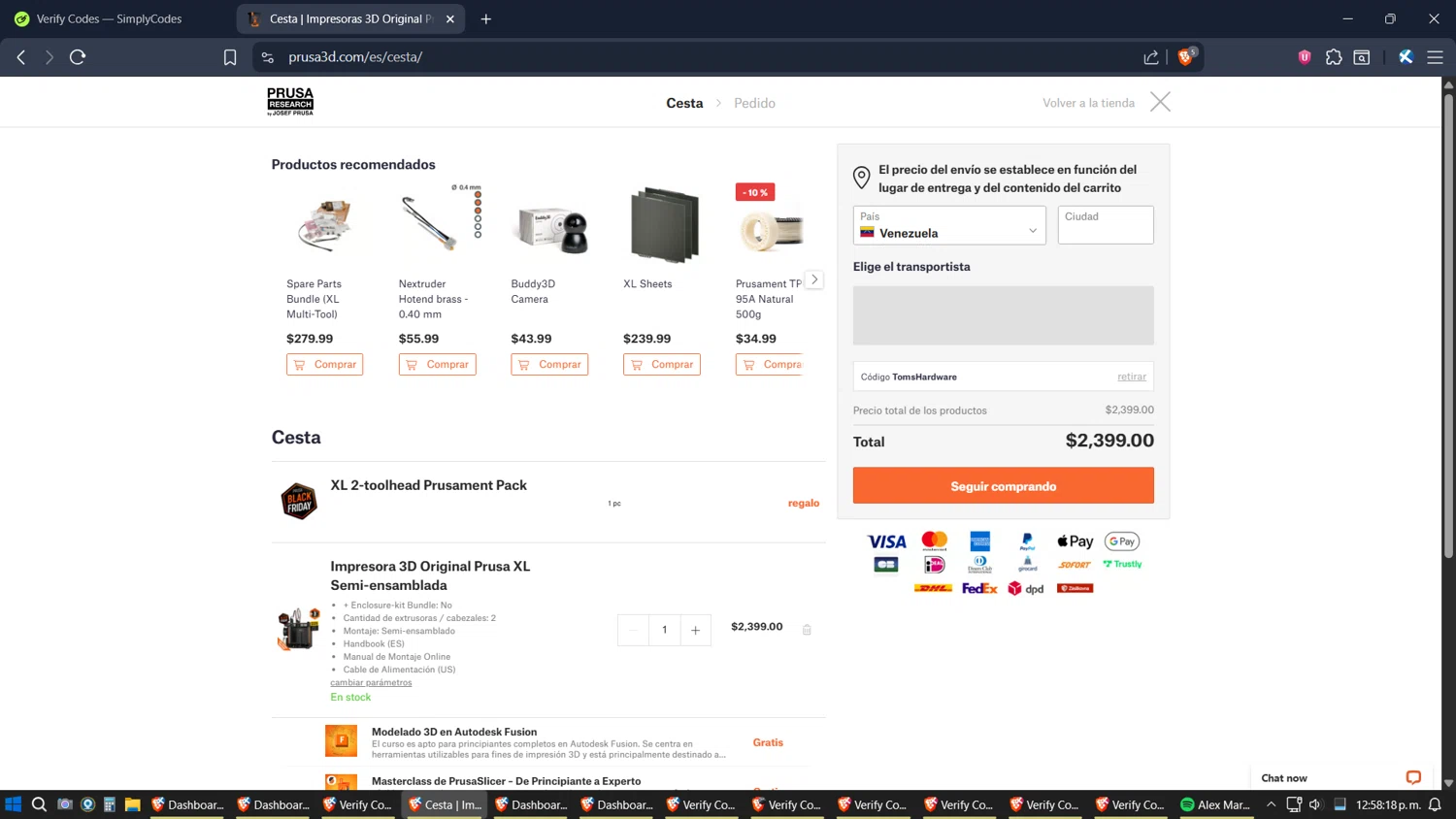This screenshot has width=1456, height=819.
Task: Click the dpd carrier logo
Action: [1026, 588]
